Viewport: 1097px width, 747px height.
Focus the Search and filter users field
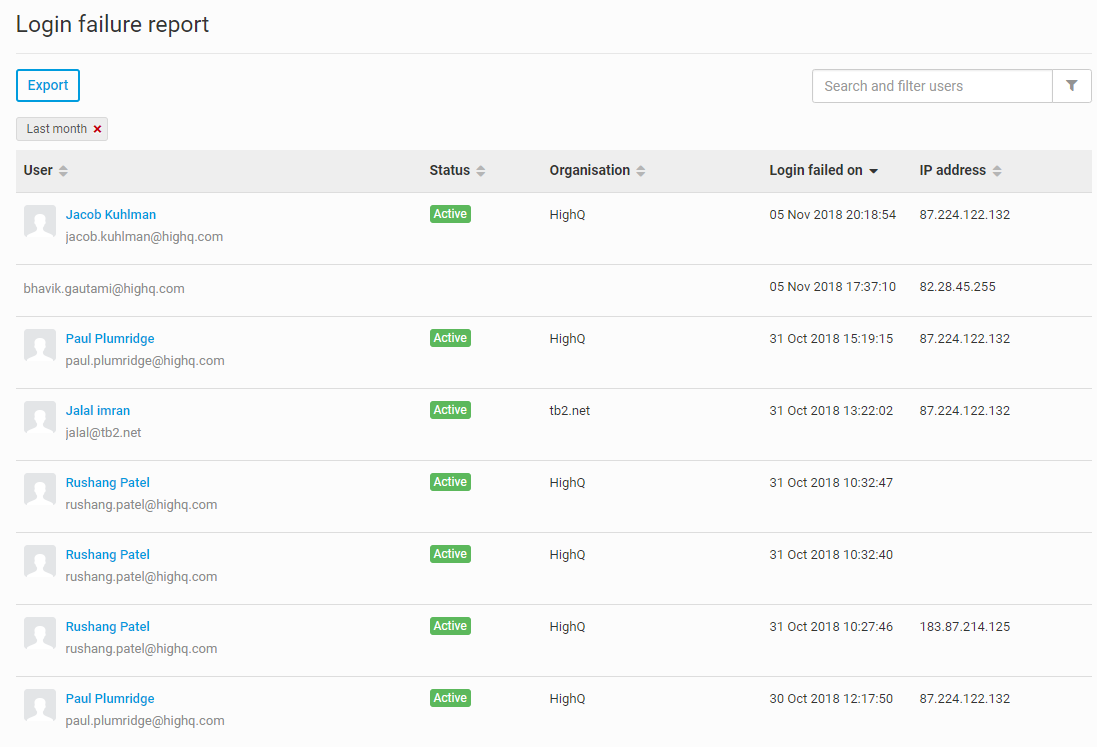pyautogui.click(x=931, y=86)
